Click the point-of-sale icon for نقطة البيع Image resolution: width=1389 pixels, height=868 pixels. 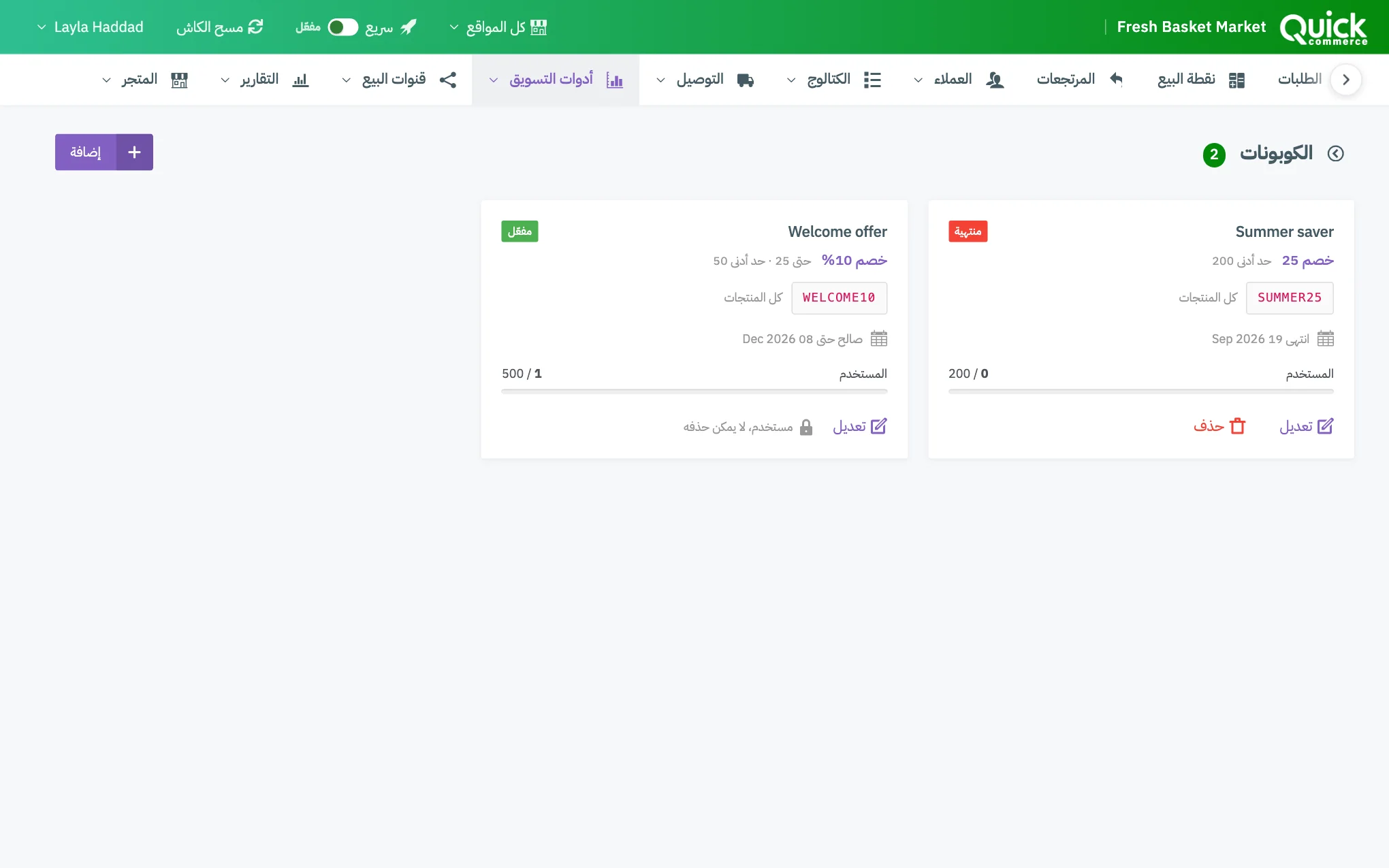[1236, 80]
